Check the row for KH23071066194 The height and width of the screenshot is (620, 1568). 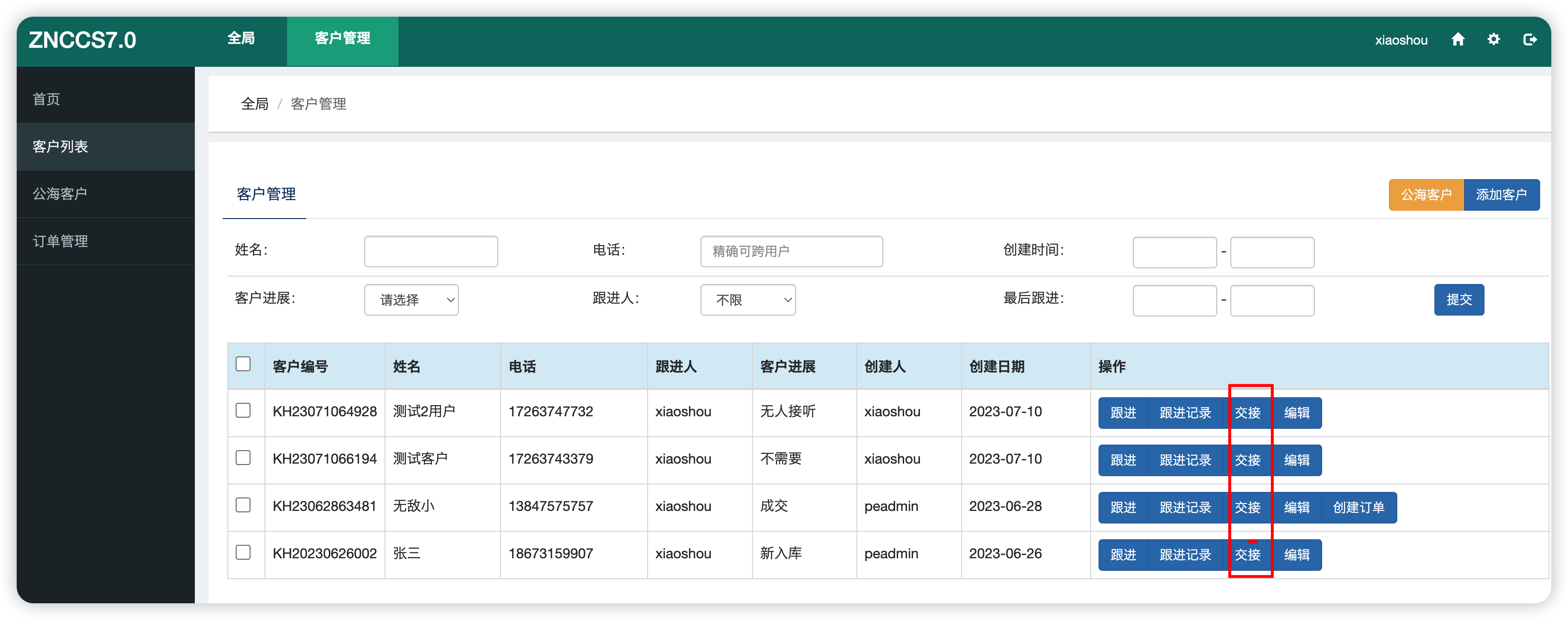243,458
